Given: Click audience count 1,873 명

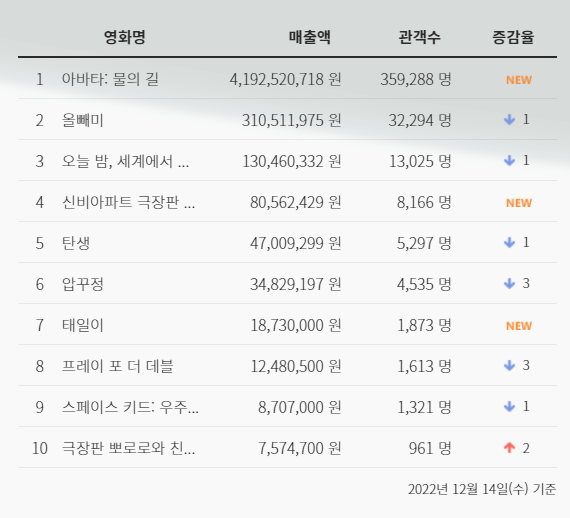Looking at the screenshot, I should click(x=424, y=325).
